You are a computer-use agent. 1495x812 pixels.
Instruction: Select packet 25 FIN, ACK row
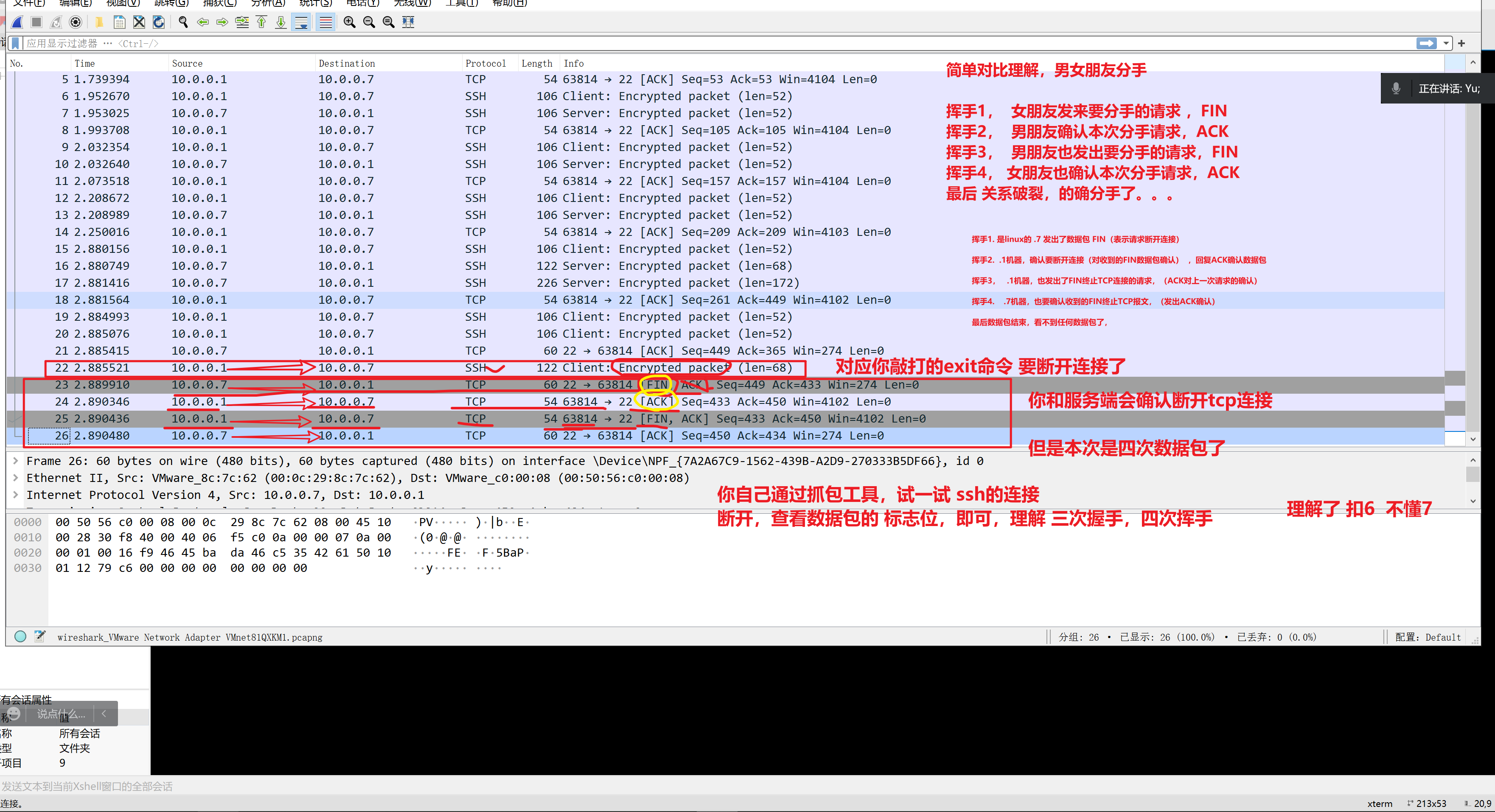pos(726,418)
